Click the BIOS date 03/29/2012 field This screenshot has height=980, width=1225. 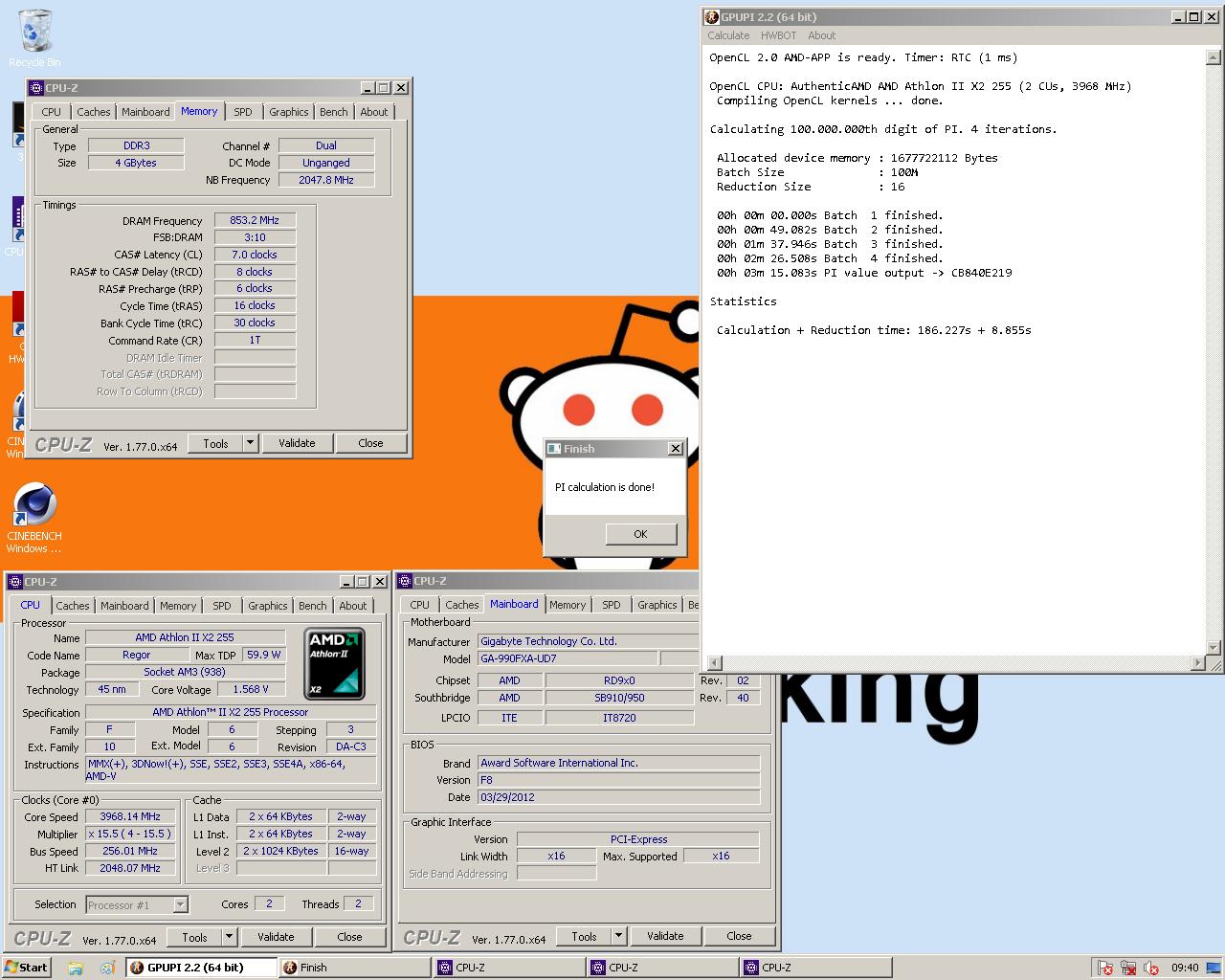(618, 797)
